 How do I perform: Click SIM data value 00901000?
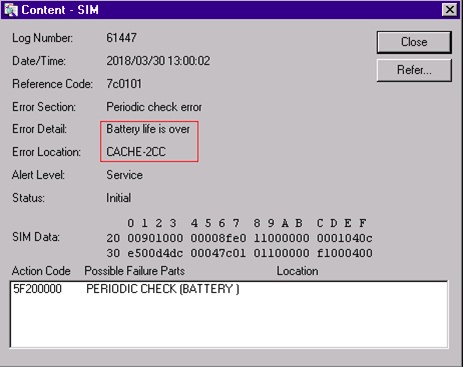(155, 238)
